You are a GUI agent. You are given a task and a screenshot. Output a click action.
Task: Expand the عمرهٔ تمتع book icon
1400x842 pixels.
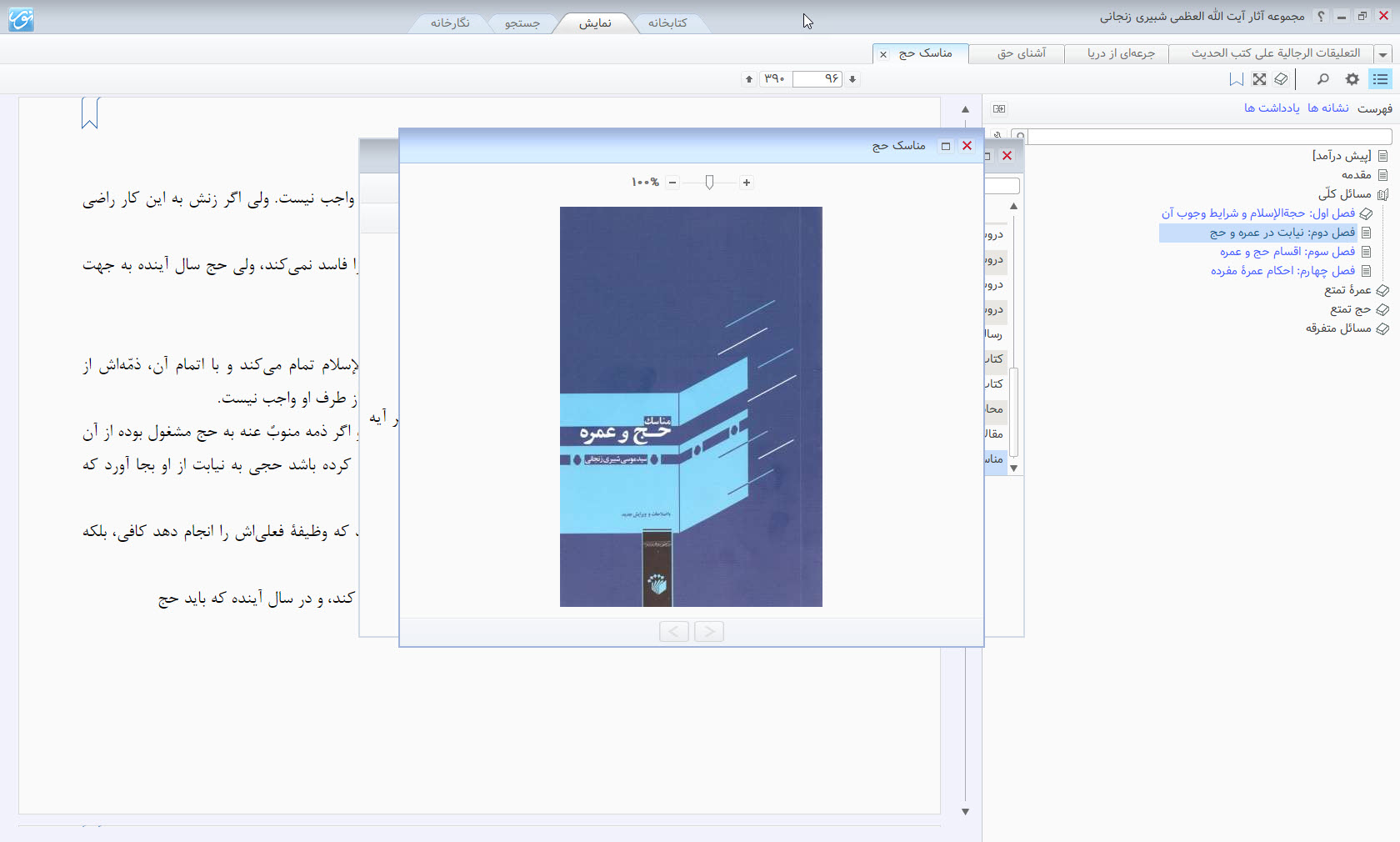coord(1383,291)
